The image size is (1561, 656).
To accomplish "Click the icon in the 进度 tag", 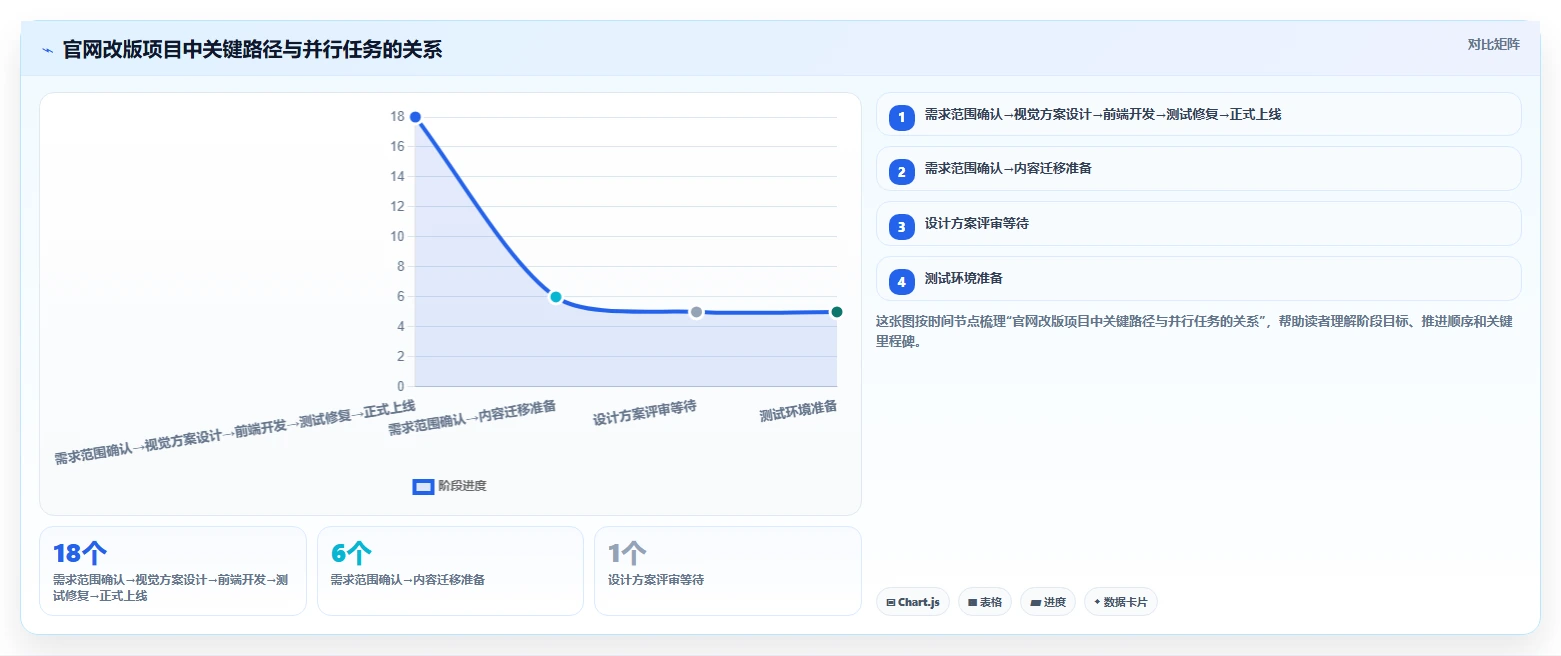I will [x=1035, y=603].
